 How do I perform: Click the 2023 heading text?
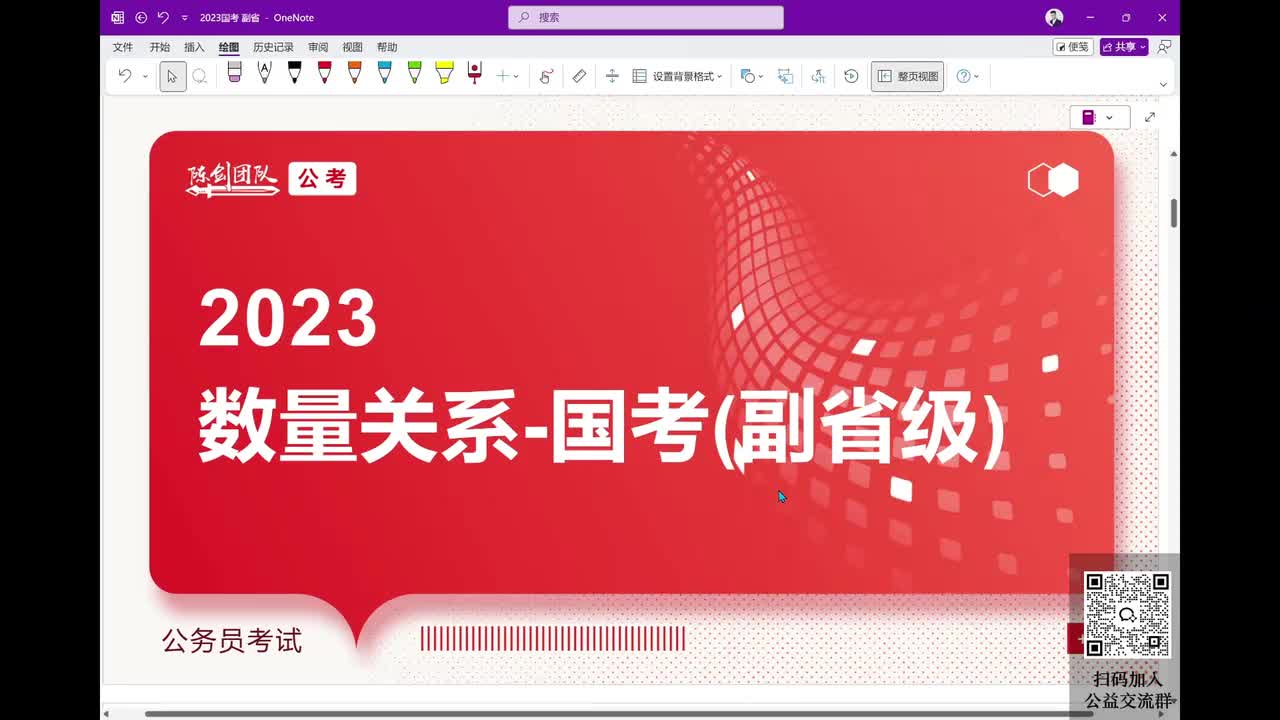tap(288, 318)
